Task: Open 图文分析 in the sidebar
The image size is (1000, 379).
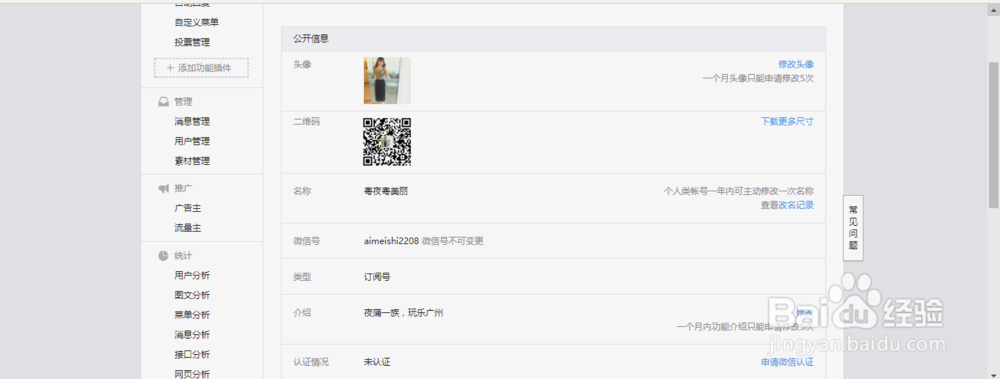Action: [x=192, y=295]
